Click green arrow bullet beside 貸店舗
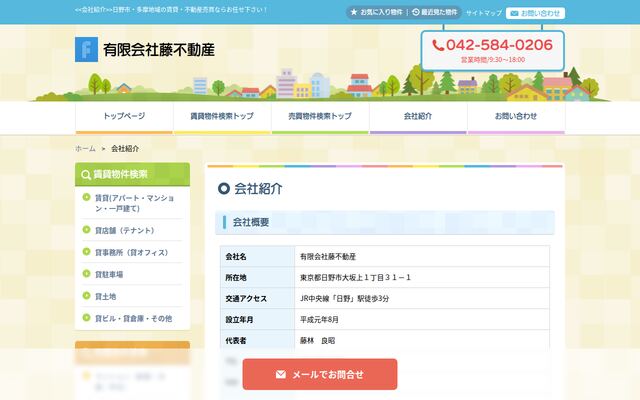 point(87,229)
